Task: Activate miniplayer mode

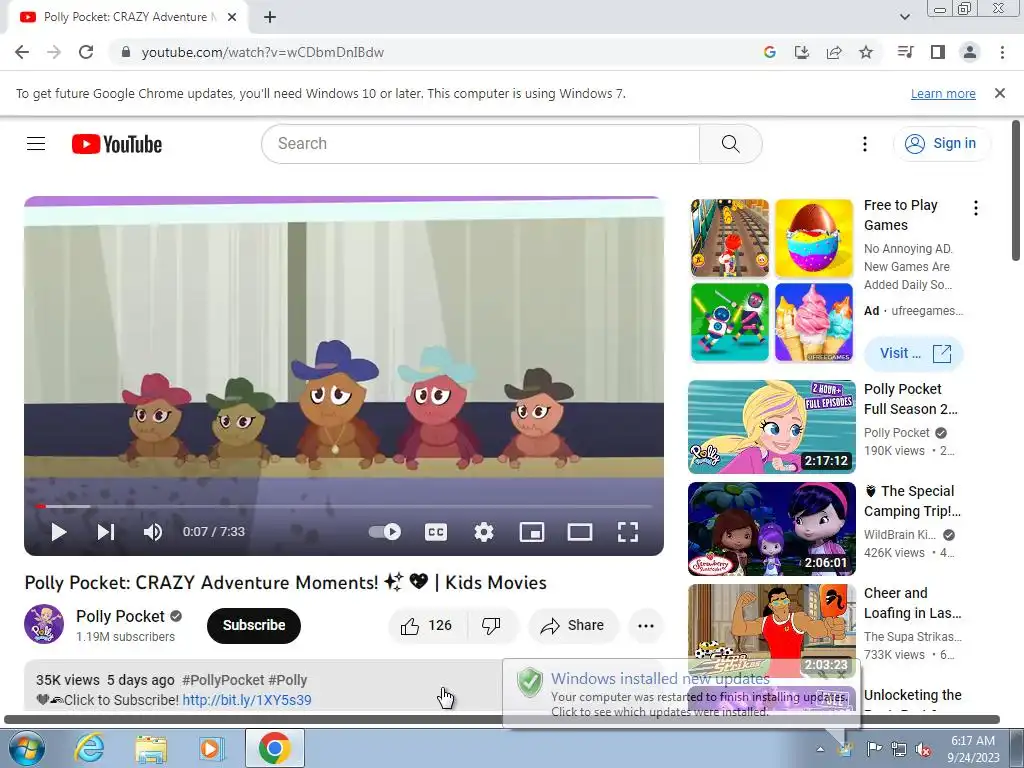Action: pyautogui.click(x=532, y=532)
